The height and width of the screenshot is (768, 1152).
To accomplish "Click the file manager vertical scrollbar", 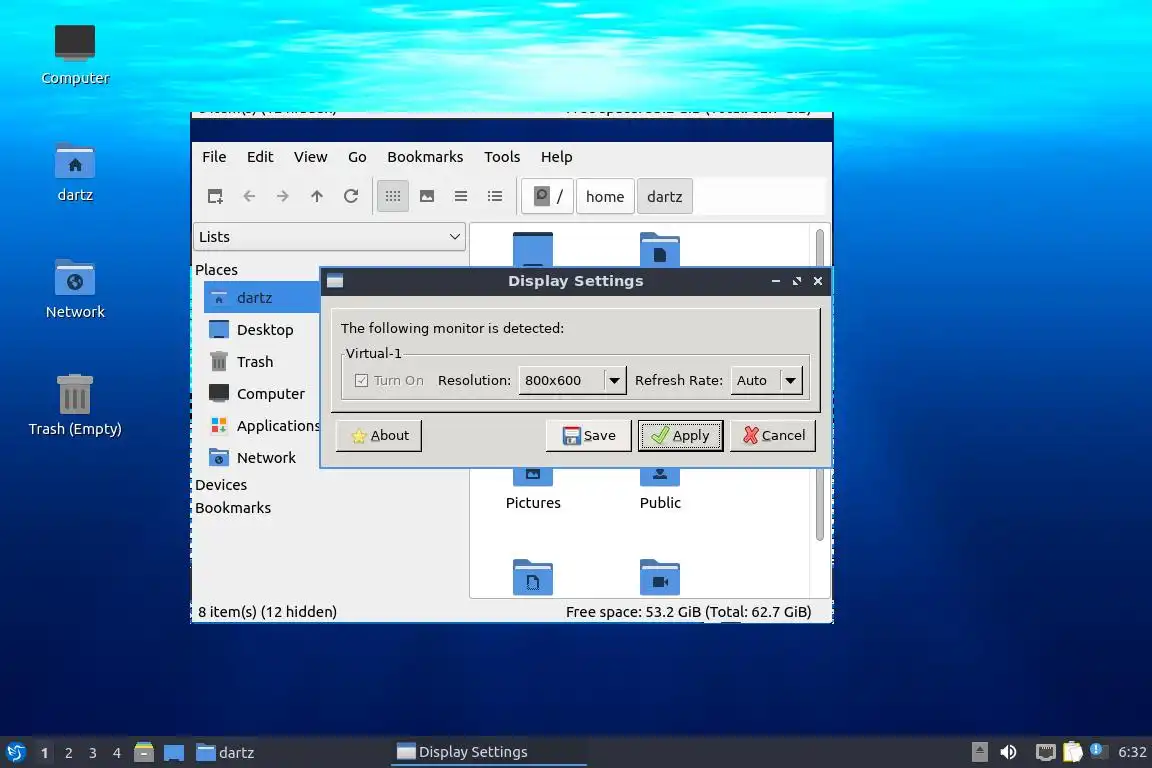I will pos(820,384).
